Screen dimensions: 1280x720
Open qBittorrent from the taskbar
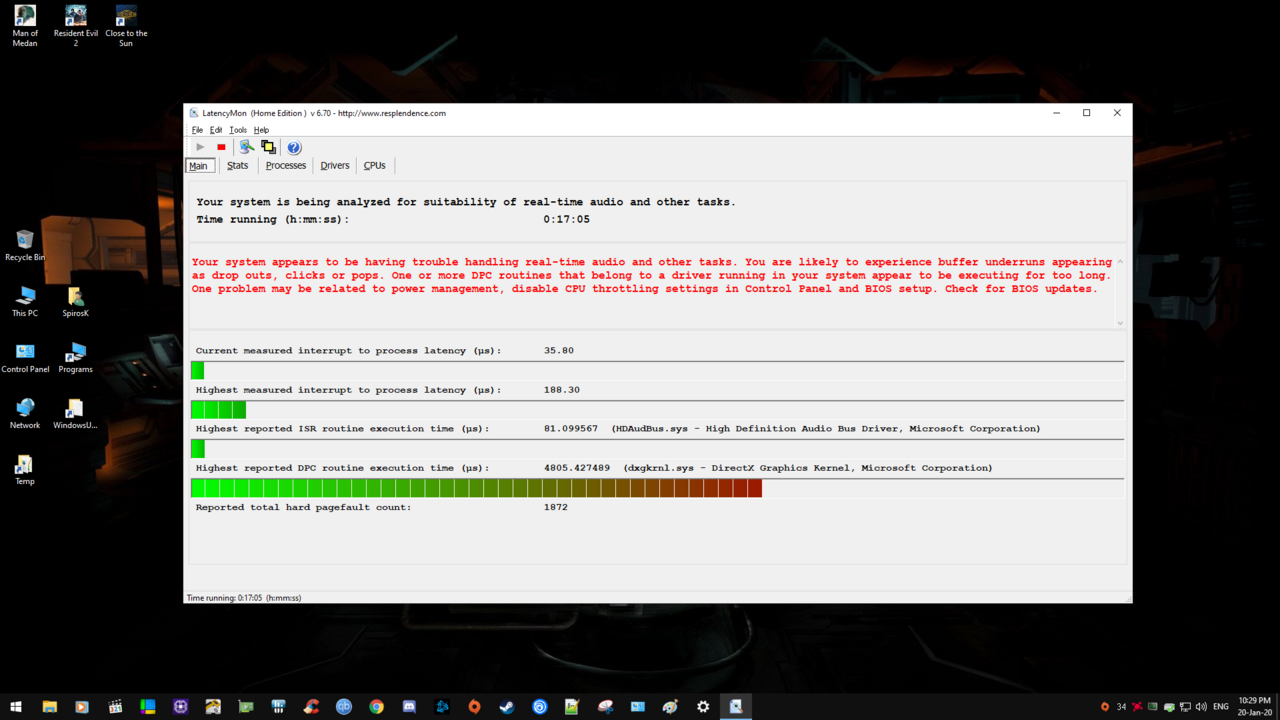[x=344, y=706]
